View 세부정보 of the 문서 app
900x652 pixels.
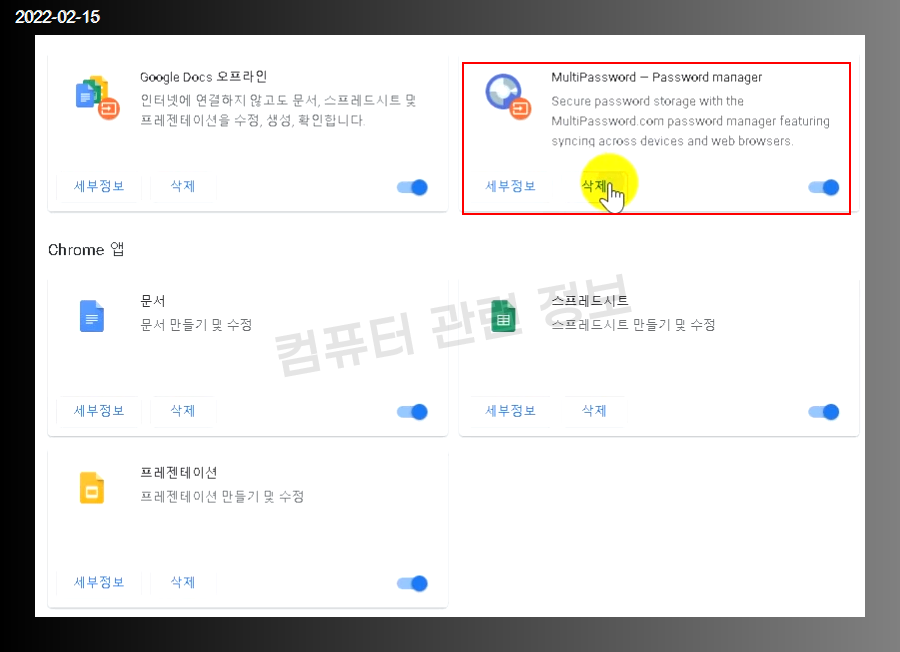tap(99, 410)
